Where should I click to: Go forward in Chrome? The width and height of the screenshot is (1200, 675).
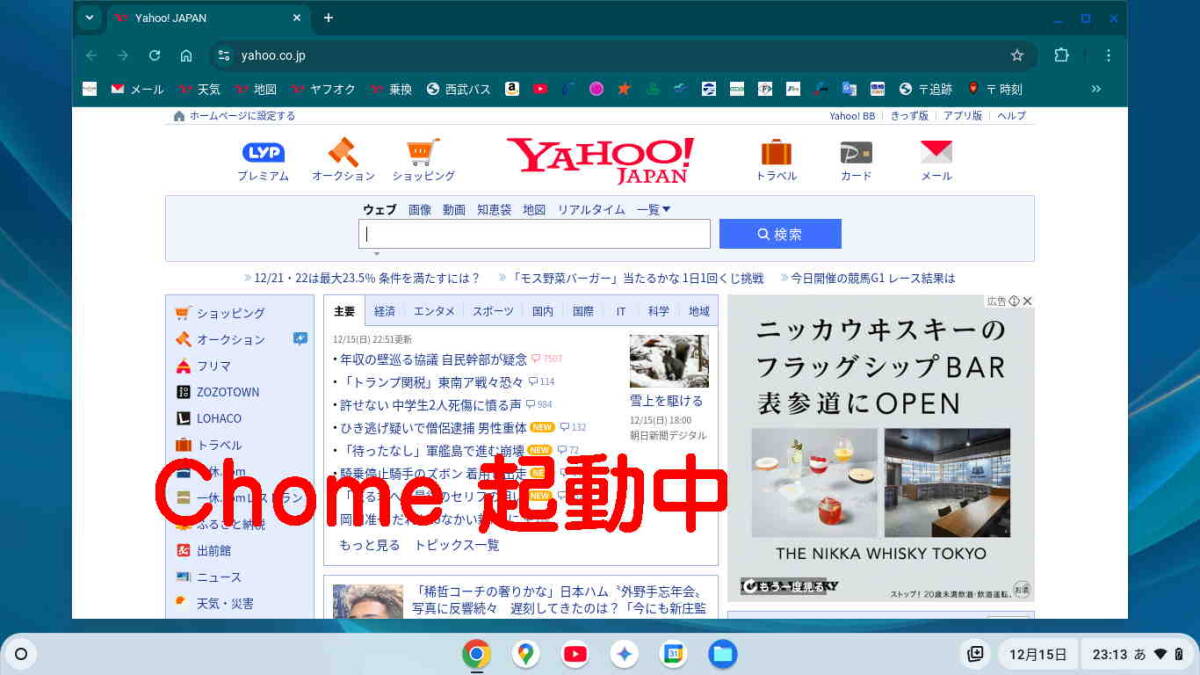pyautogui.click(x=122, y=55)
